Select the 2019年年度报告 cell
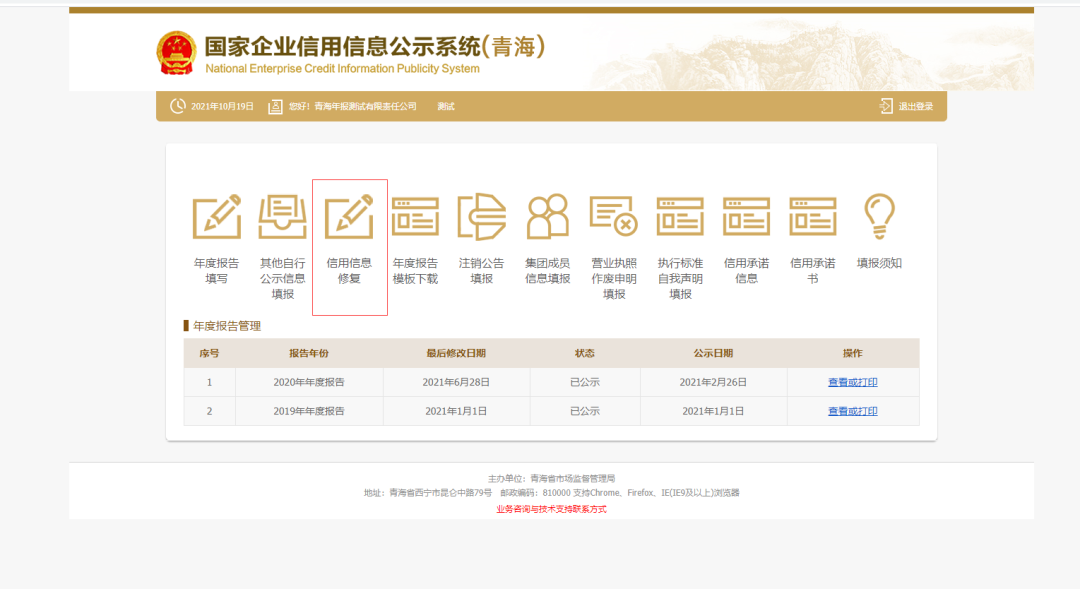The height and width of the screenshot is (589, 1080). 309,411
